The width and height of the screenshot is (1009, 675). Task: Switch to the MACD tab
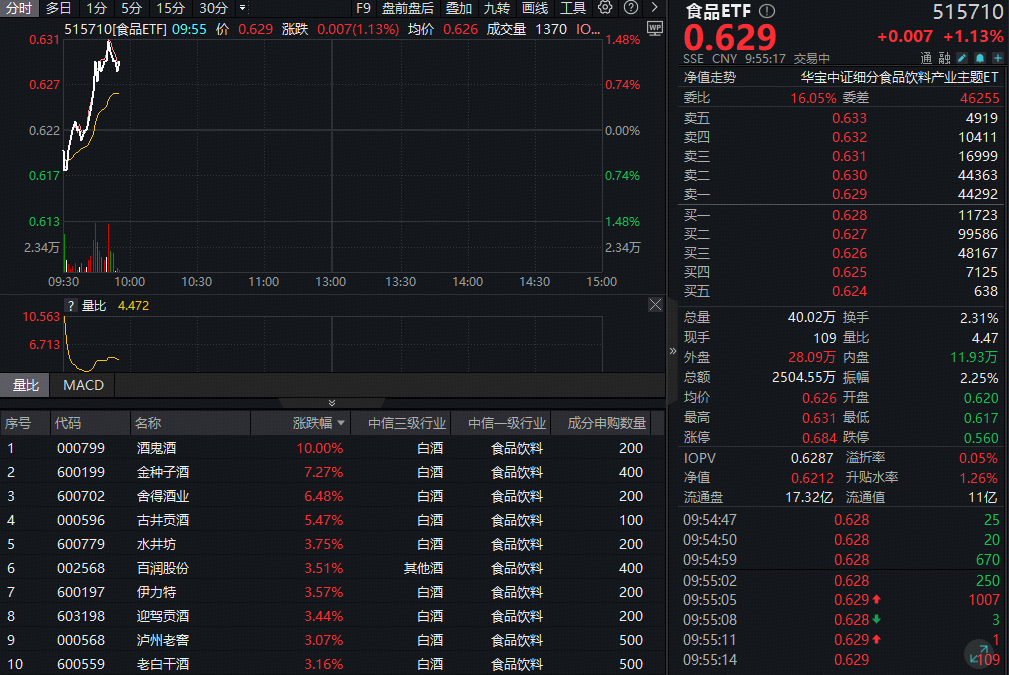(83, 385)
